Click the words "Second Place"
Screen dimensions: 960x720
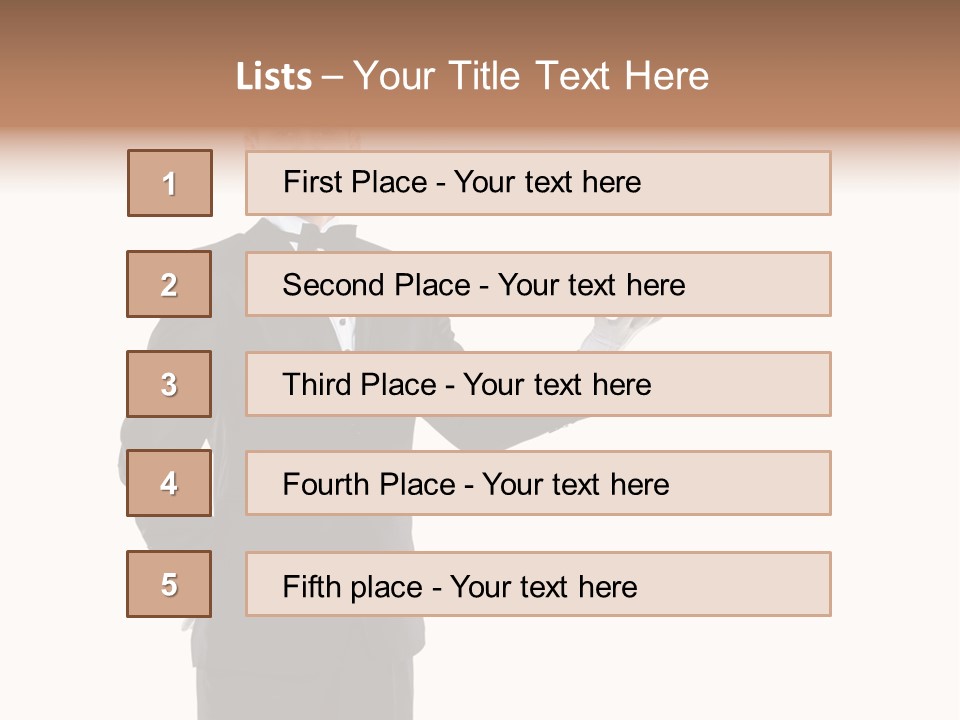(x=377, y=285)
